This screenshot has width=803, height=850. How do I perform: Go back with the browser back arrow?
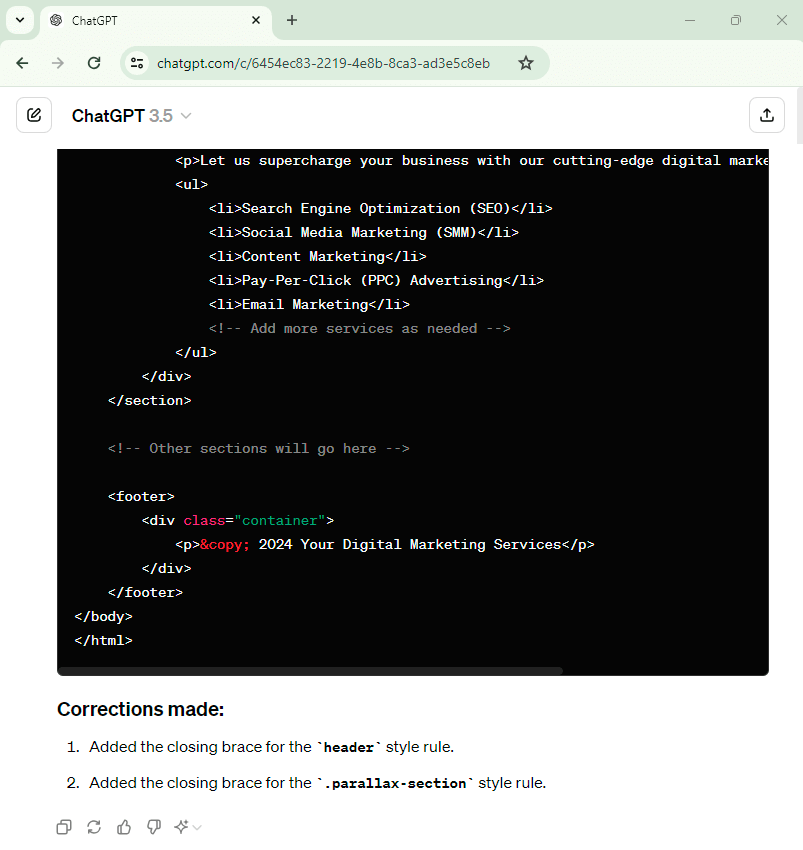22,63
